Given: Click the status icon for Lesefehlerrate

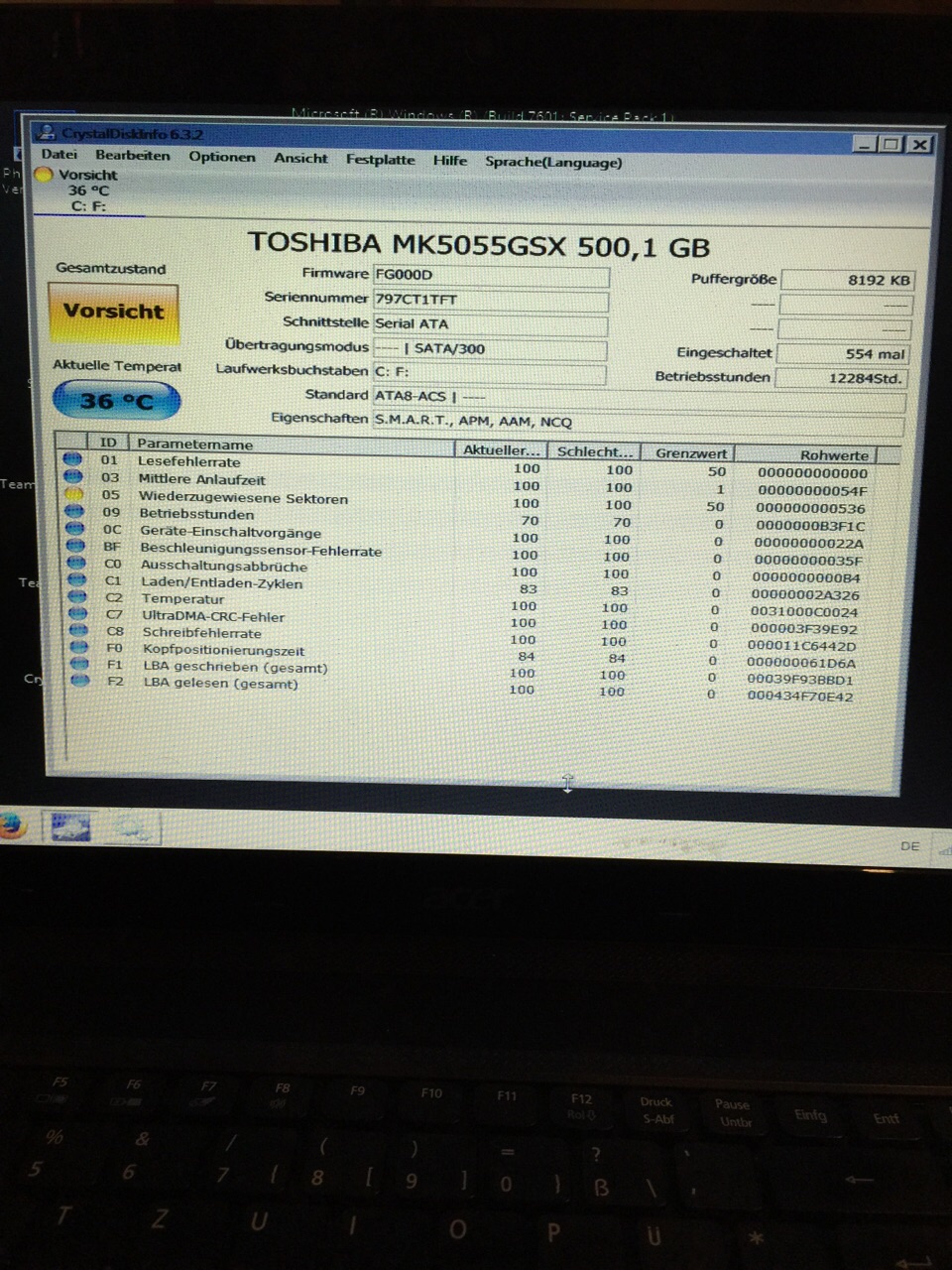Looking at the screenshot, I should point(72,459).
